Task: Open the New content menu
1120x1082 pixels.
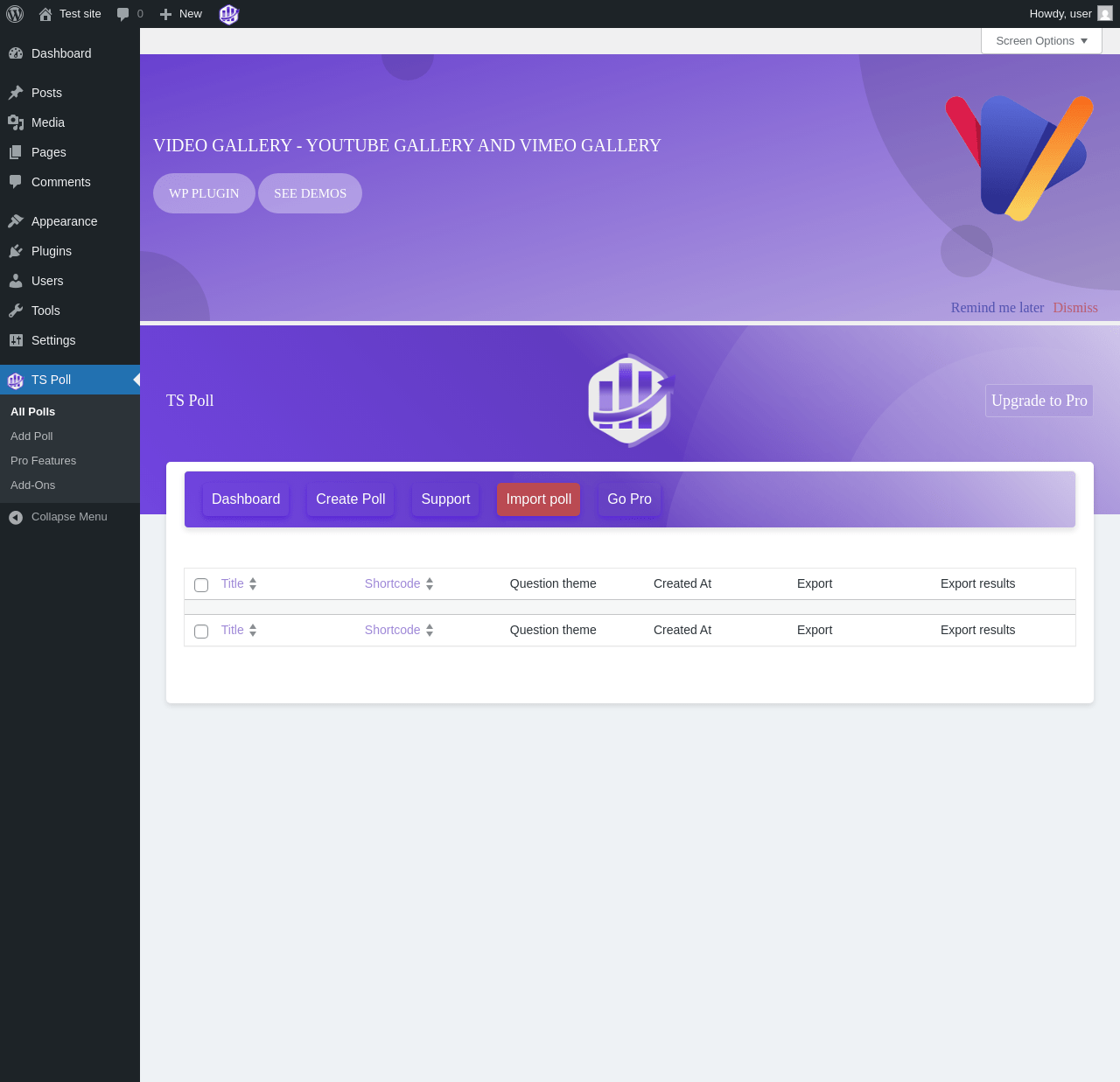Action: 181,14
